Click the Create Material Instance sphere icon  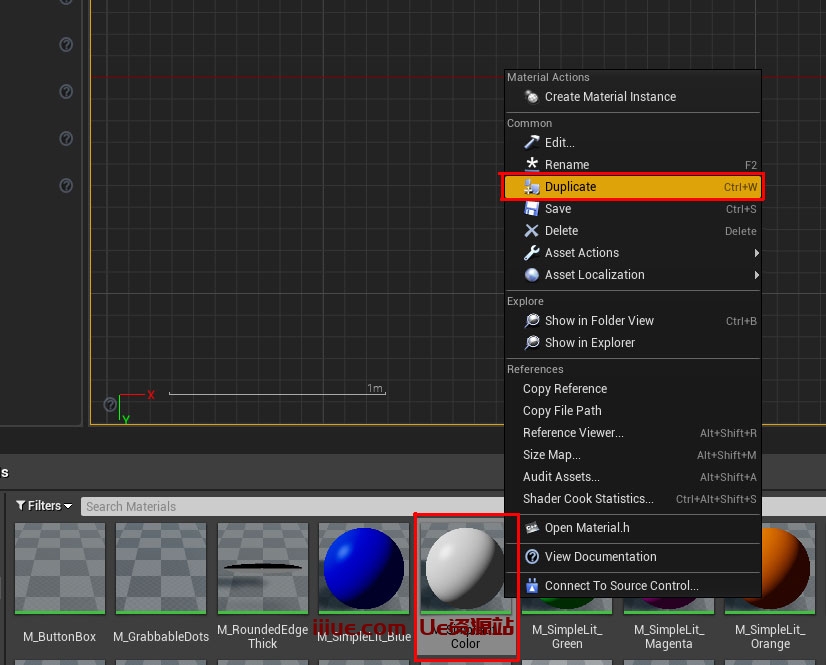coord(532,97)
